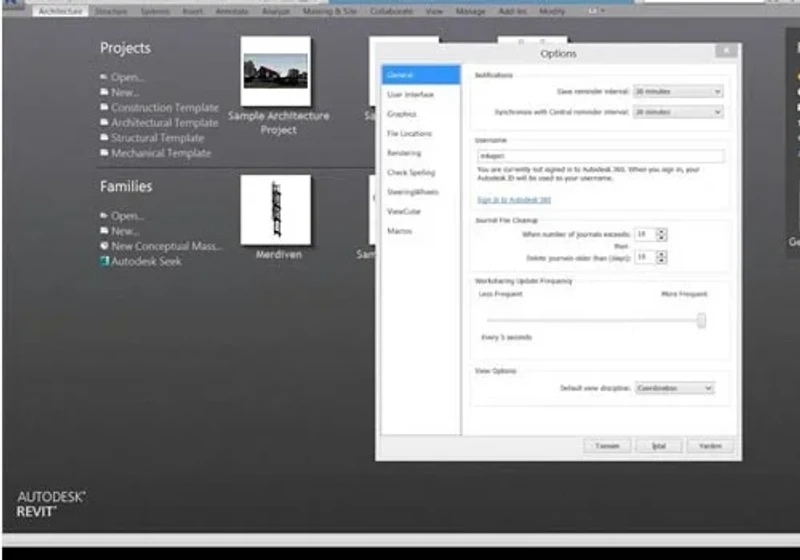The height and width of the screenshot is (560, 800).
Task: Select User Interface in Options list
Action: (421, 94)
